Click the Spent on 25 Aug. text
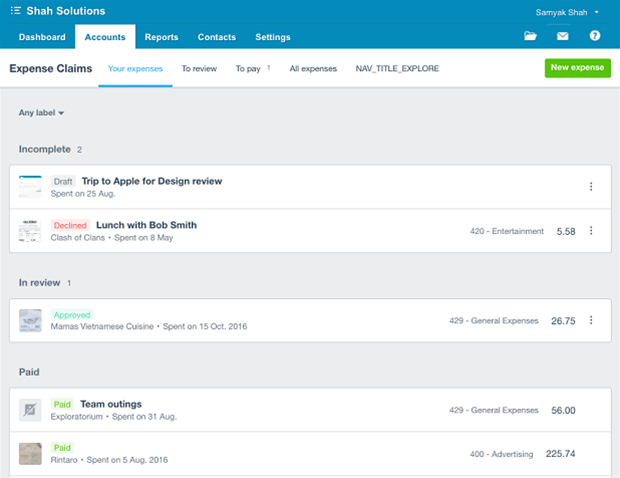 [83, 194]
